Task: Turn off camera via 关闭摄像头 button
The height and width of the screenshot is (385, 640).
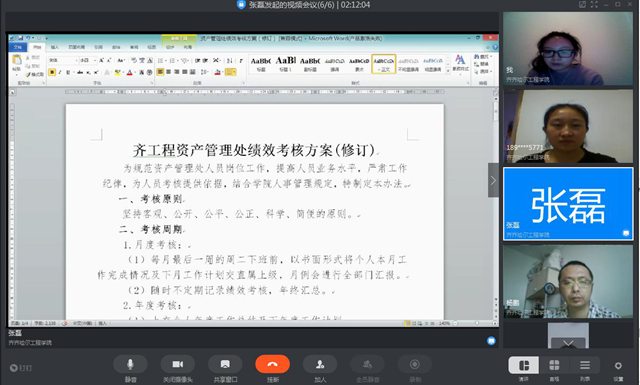Action: coord(178,364)
